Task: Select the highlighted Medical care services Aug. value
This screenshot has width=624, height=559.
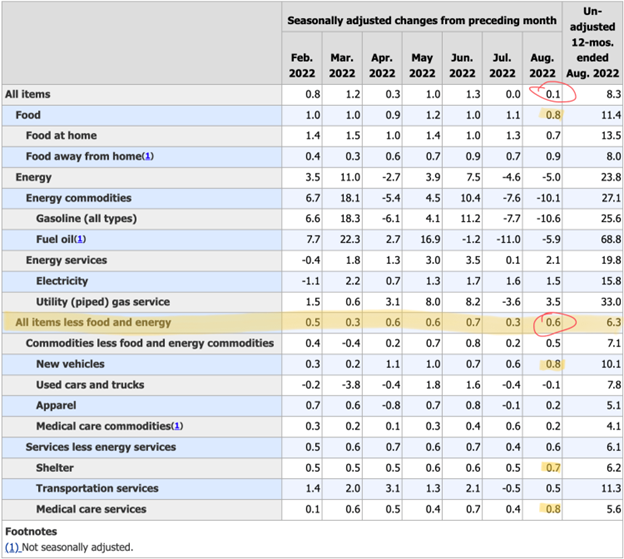Action: pyautogui.click(x=553, y=509)
